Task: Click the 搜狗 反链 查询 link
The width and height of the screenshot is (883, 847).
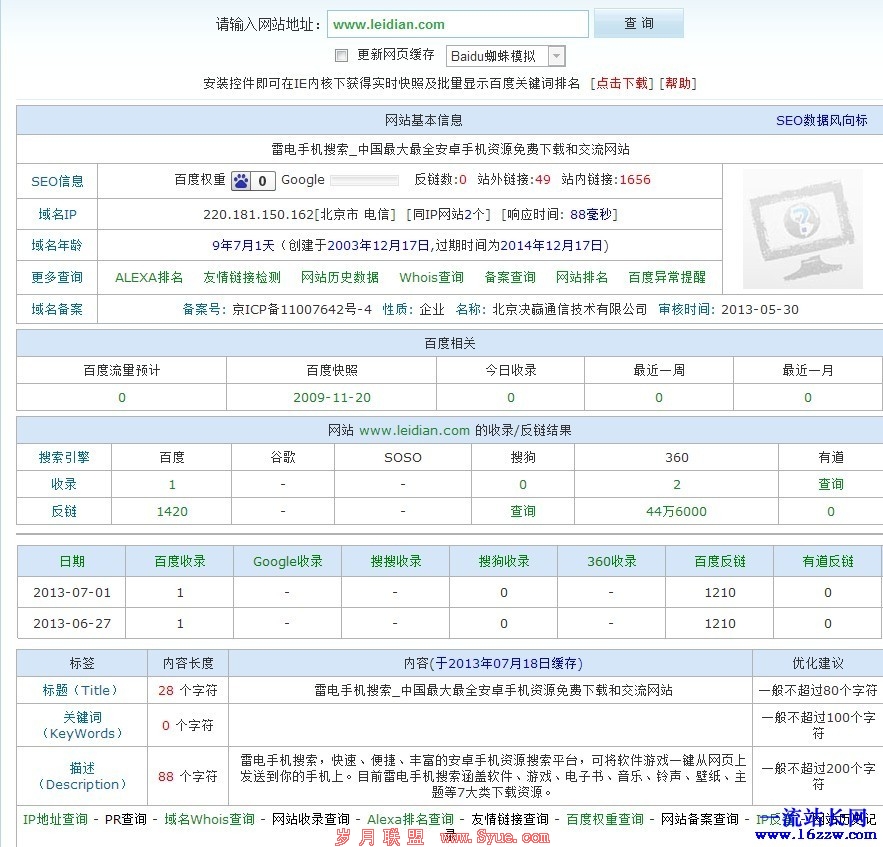Action: (523, 511)
